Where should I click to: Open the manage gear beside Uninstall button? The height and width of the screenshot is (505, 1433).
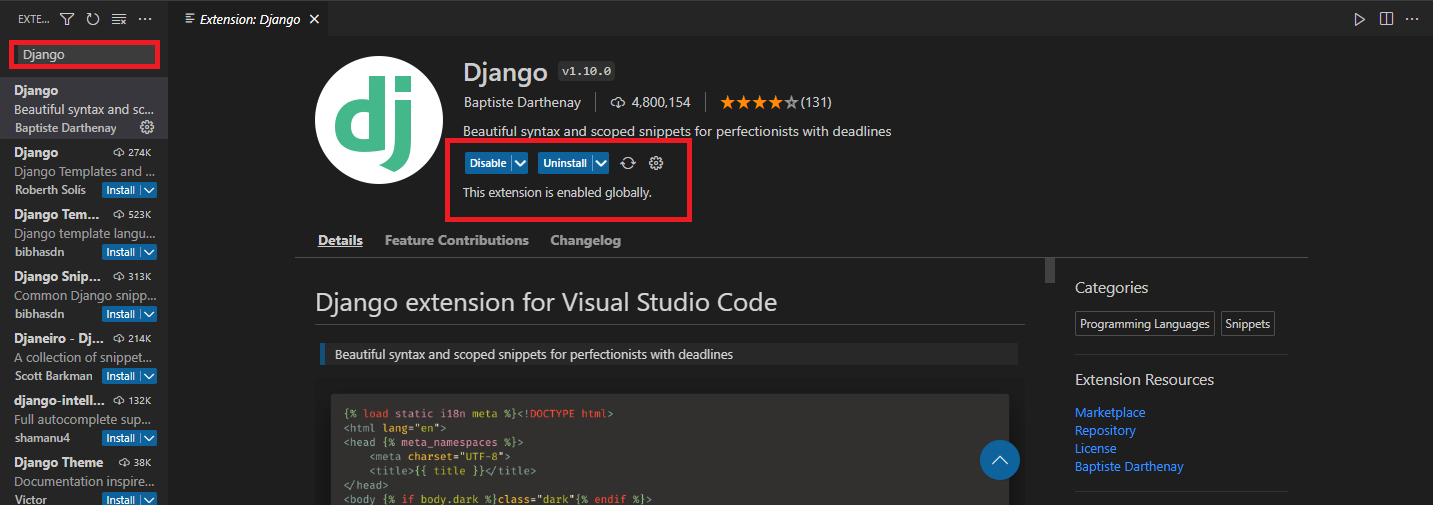click(x=657, y=163)
